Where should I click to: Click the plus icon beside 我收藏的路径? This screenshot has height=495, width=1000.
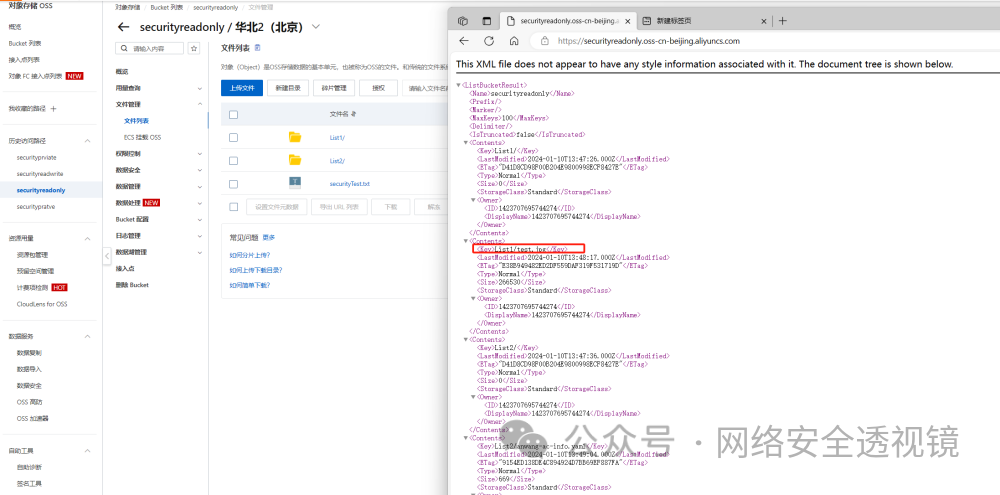pos(54,108)
